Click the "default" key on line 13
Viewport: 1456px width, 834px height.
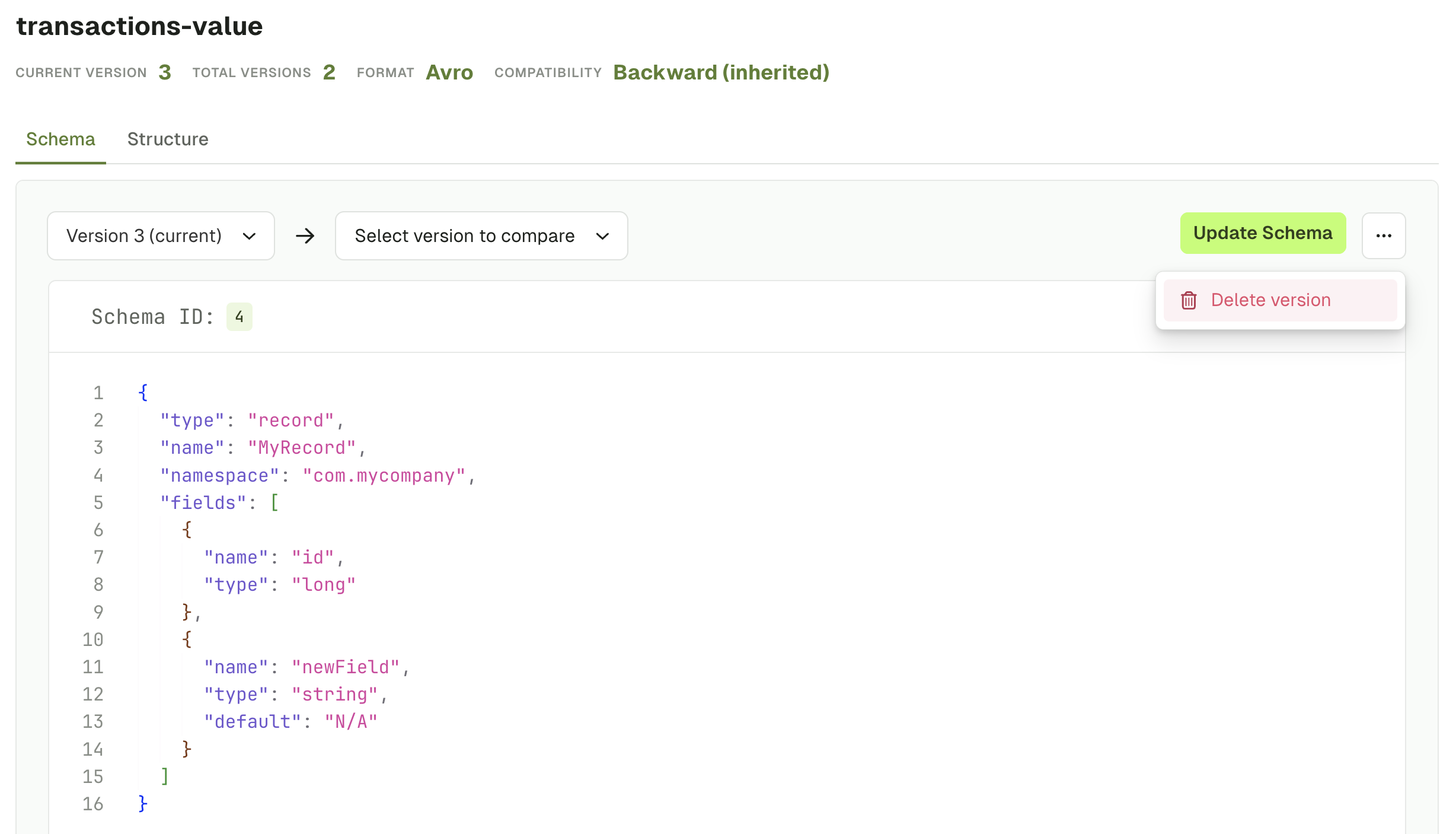(x=253, y=722)
